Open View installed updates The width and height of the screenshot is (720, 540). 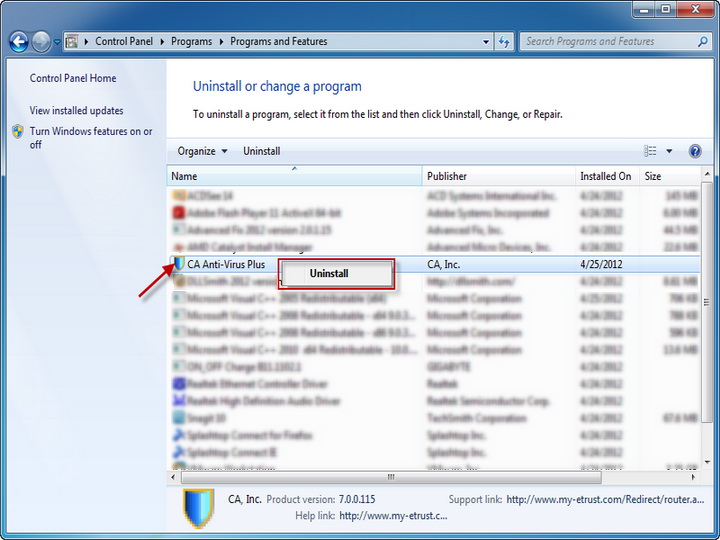(77, 111)
